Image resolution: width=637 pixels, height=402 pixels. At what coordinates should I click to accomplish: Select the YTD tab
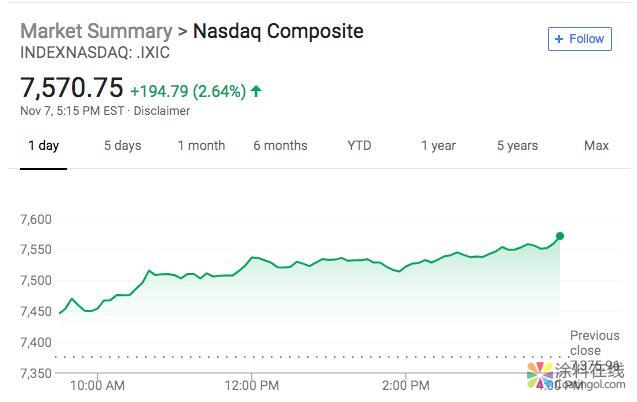tap(359, 146)
